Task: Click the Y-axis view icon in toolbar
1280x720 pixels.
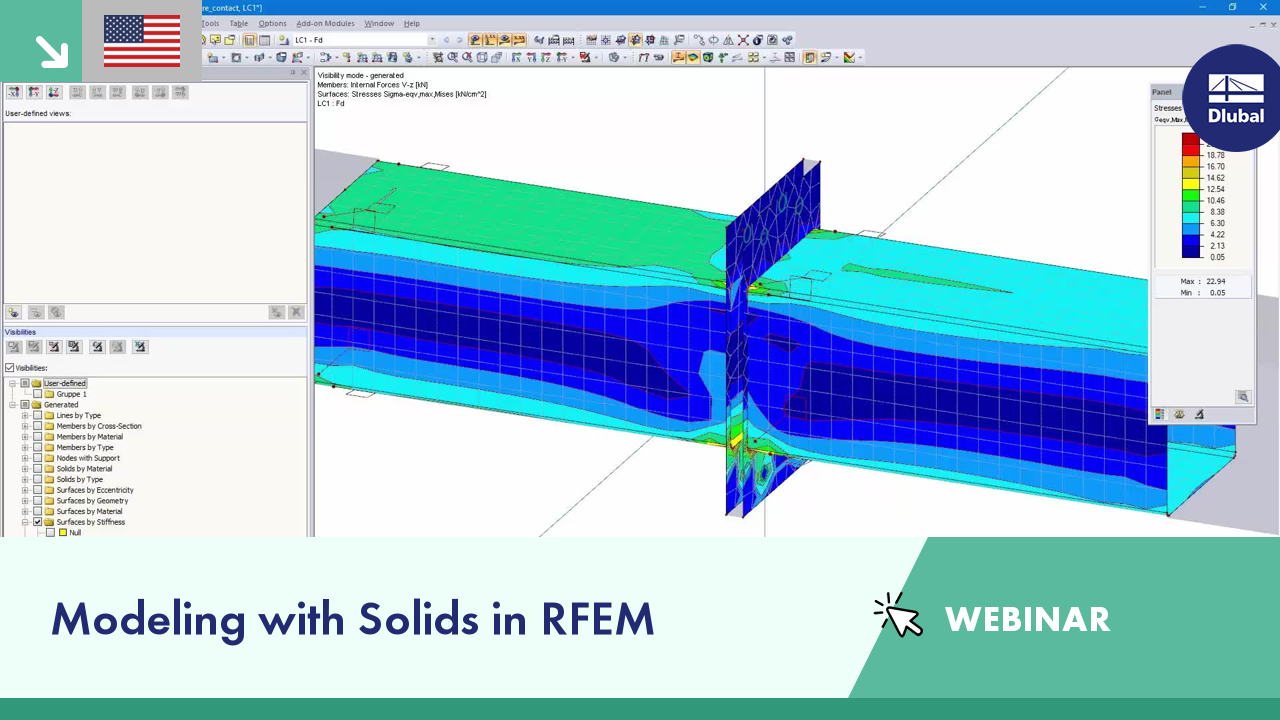Action: coord(530,58)
